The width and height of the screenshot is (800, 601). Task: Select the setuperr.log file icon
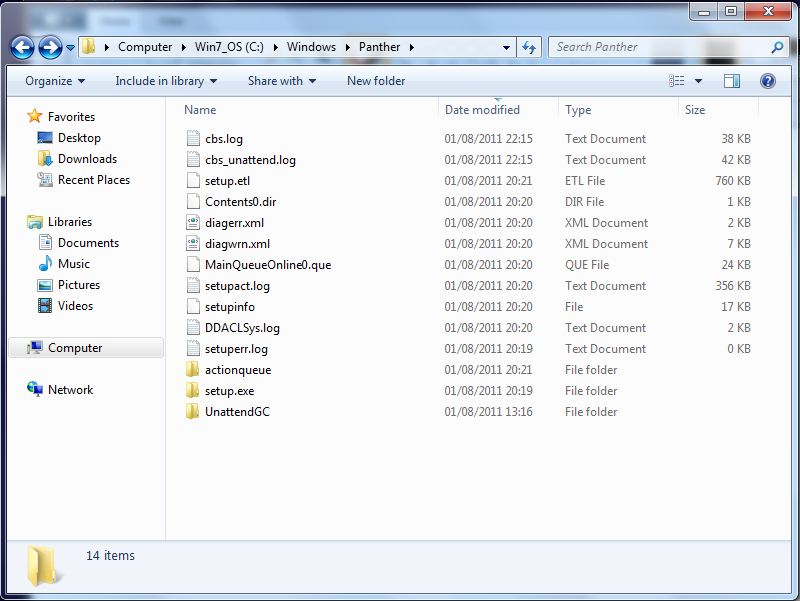click(193, 348)
